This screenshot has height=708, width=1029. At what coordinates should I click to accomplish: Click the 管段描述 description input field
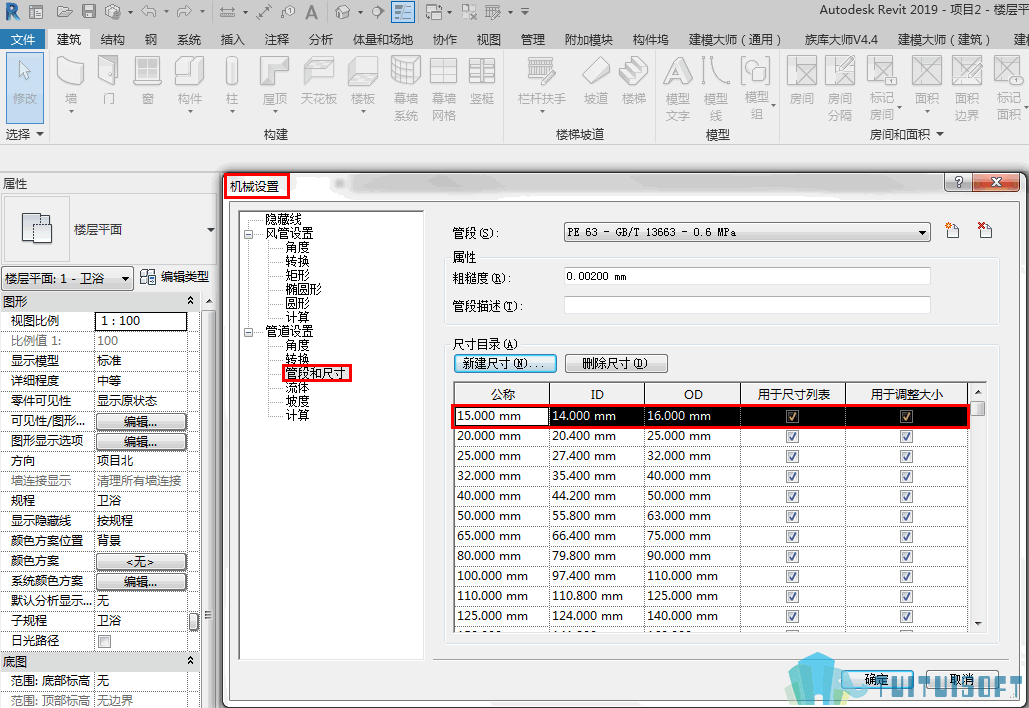point(747,305)
